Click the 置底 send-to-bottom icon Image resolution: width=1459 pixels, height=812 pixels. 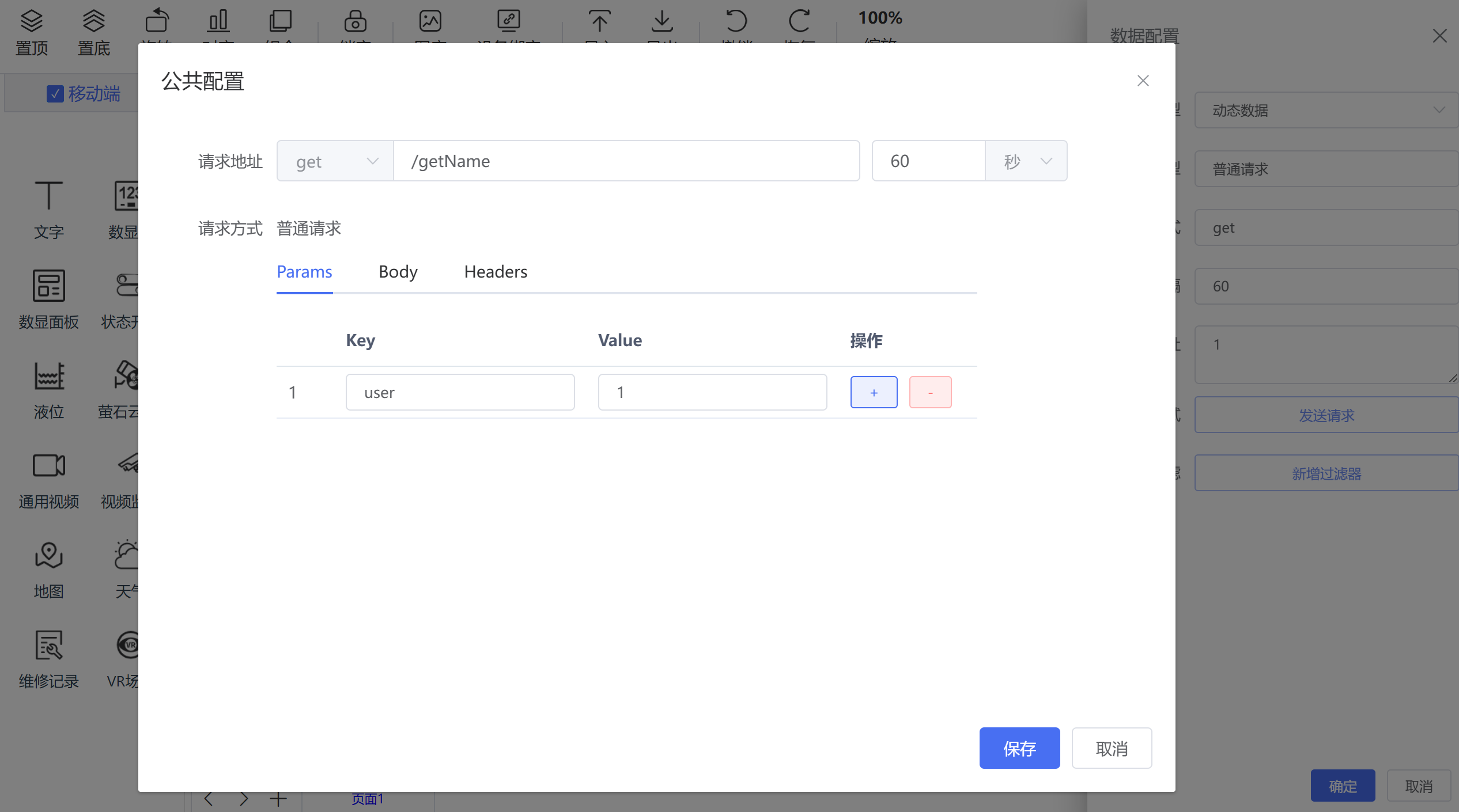tap(94, 22)
